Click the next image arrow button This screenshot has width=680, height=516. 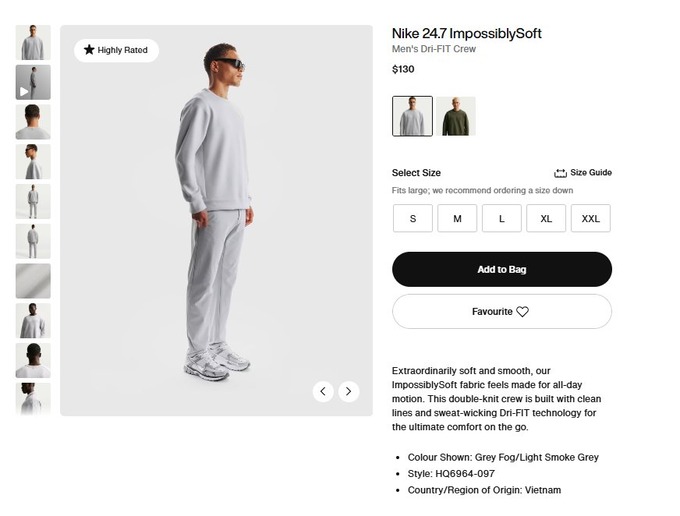[349, 392]
